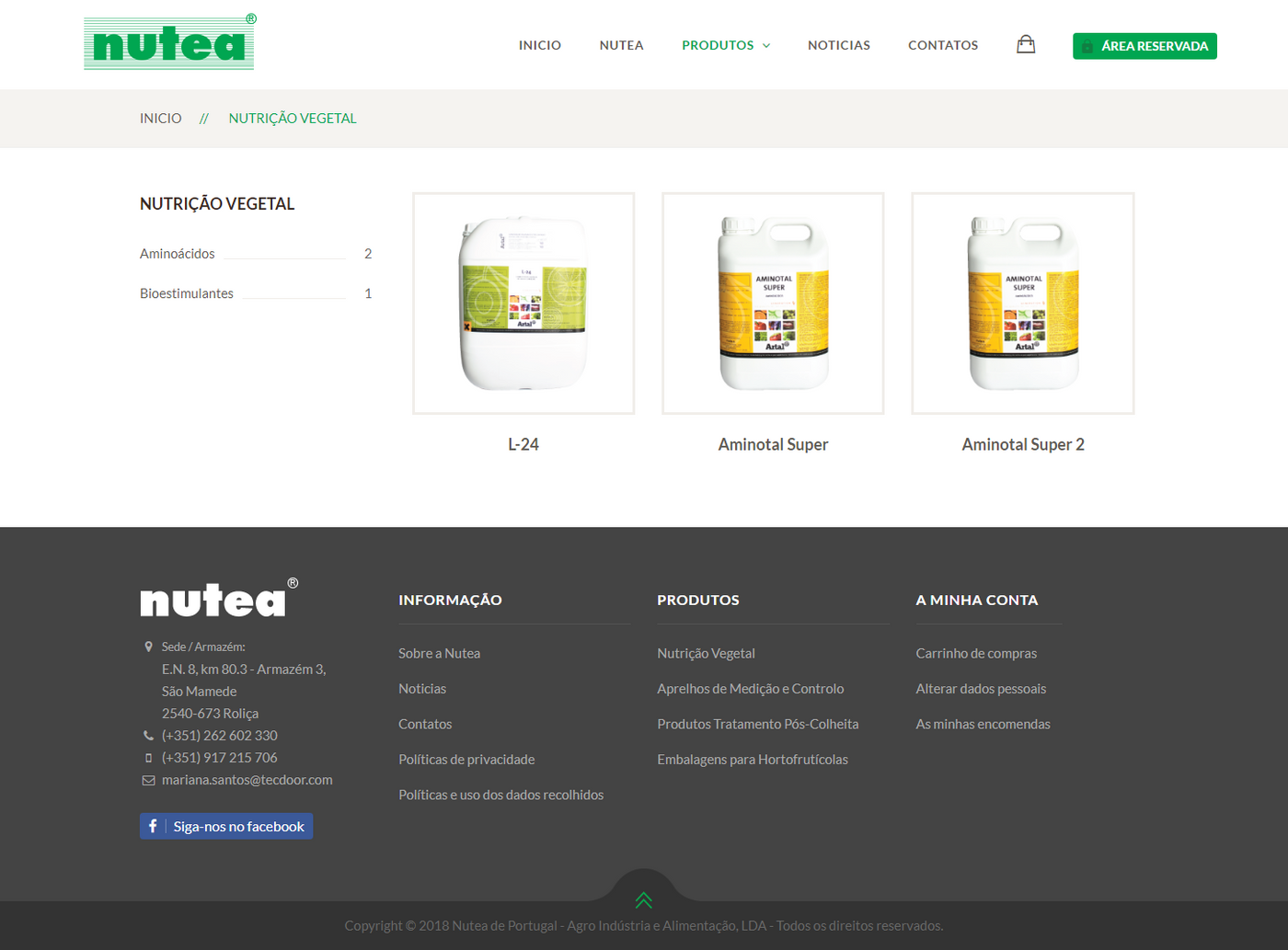Open As minhas encomendas footer link
The height and width of the screenshot is (950, 1288).
pos(983,724)
